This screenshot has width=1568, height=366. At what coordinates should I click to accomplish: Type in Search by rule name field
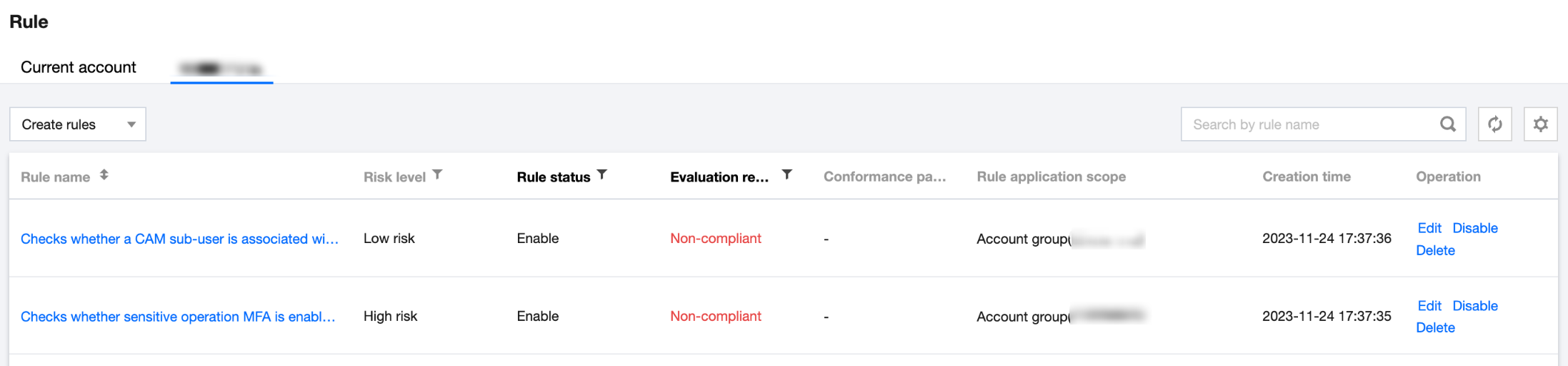tap(1307, 124)
